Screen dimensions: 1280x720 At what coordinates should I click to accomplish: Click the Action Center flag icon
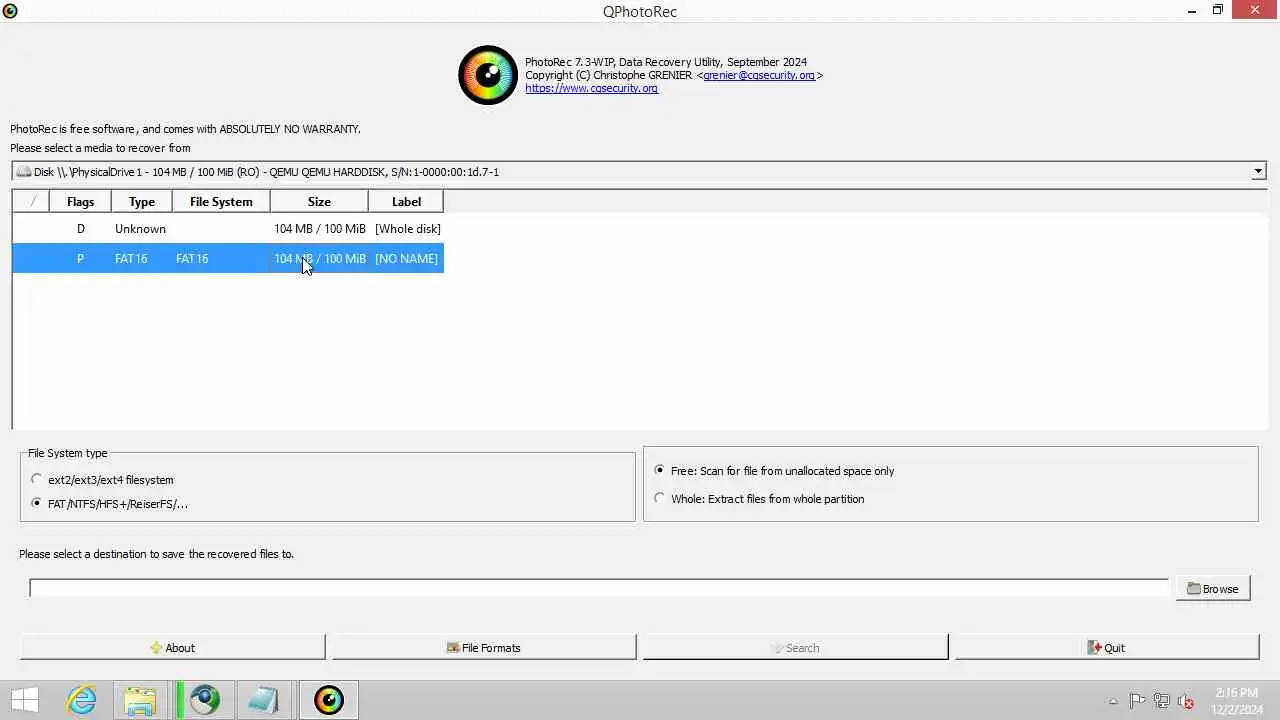pyautogui.click(x=1137, y=701)
